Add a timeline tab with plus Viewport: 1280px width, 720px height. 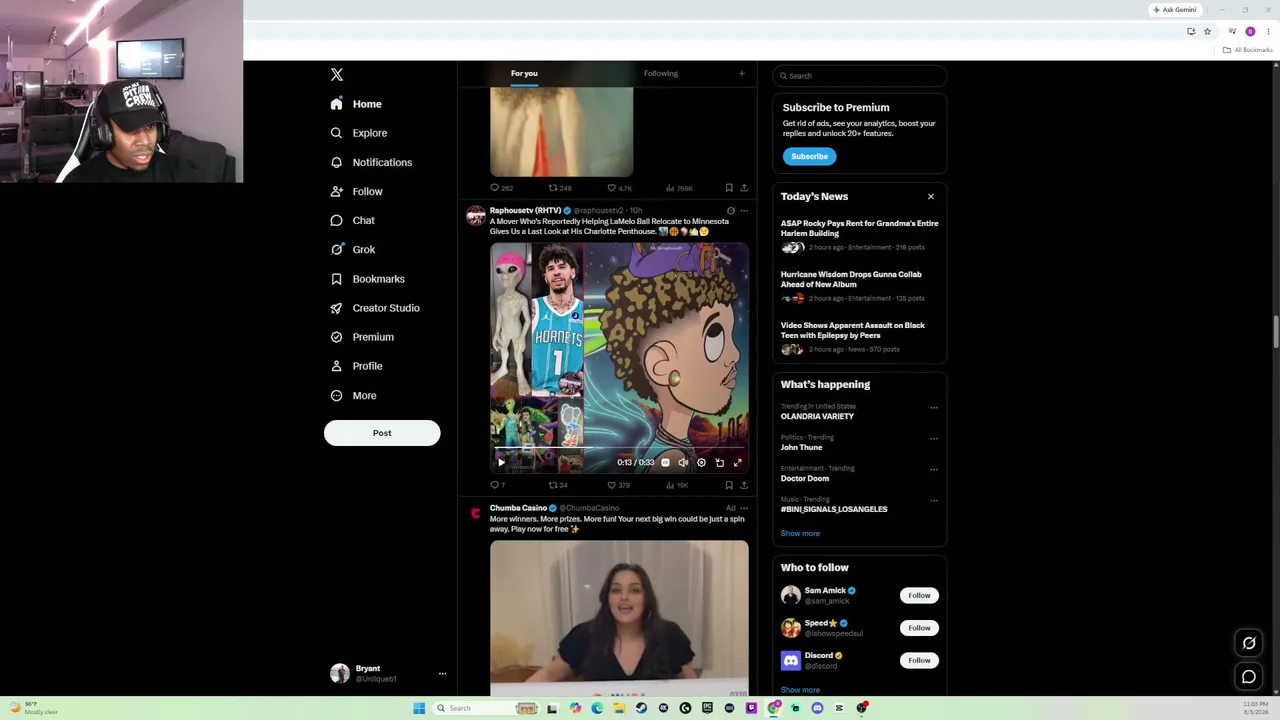(x=741, y=73)
